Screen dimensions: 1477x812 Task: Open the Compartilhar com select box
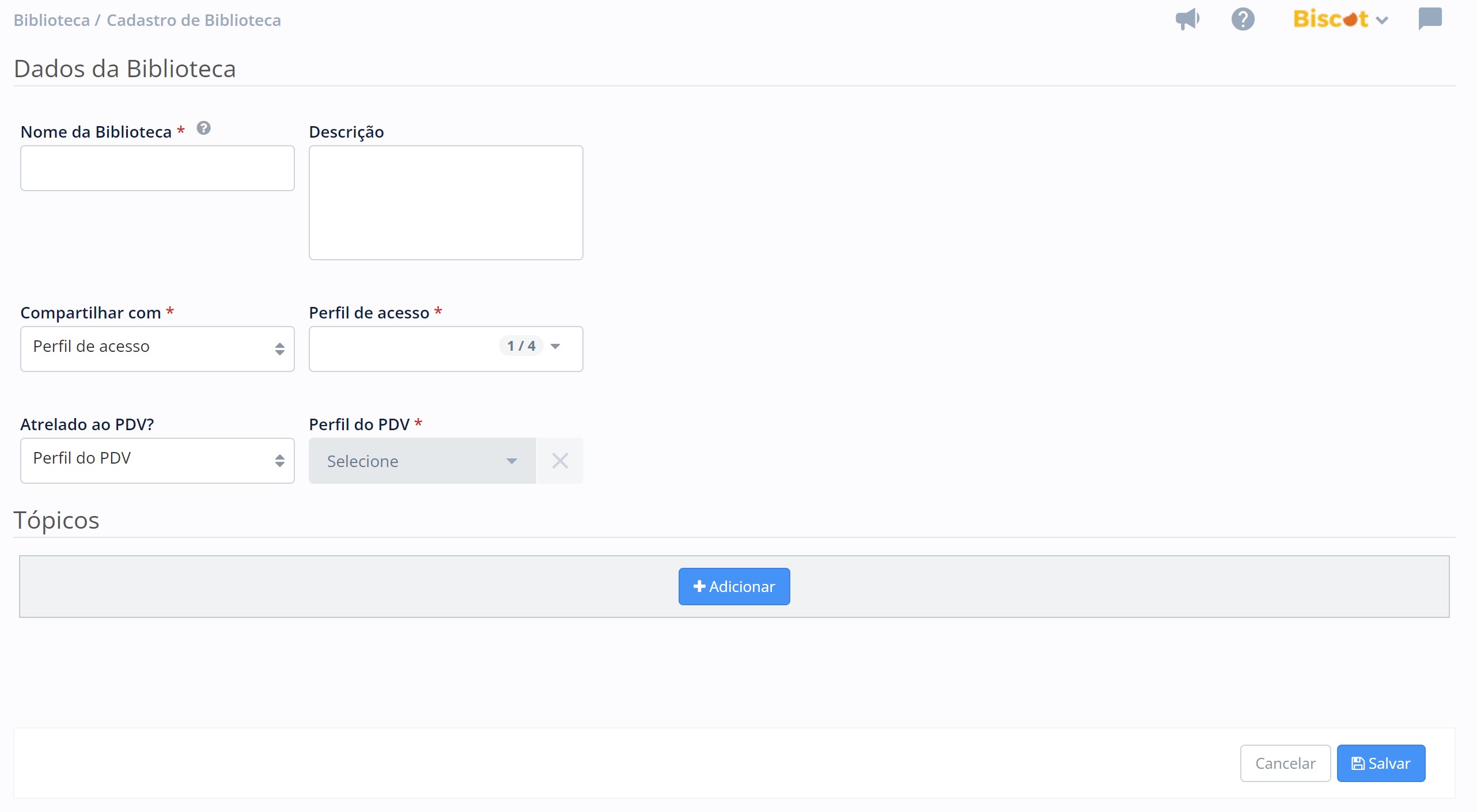[x=157, y=348]
